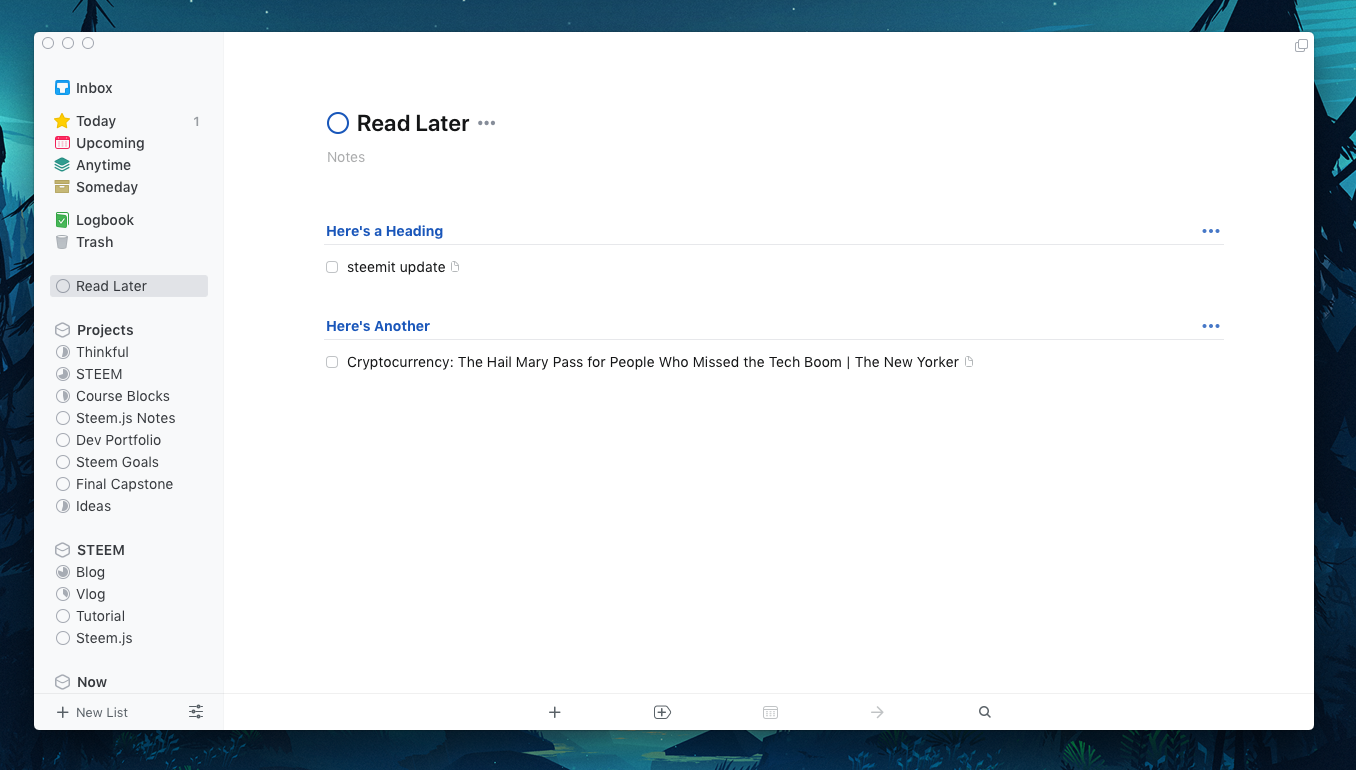Image resolution: width=1356 pixels, height=770 pixels.
Task: Open options menu for Here's Another
Action: click(x=1211, y=326)
